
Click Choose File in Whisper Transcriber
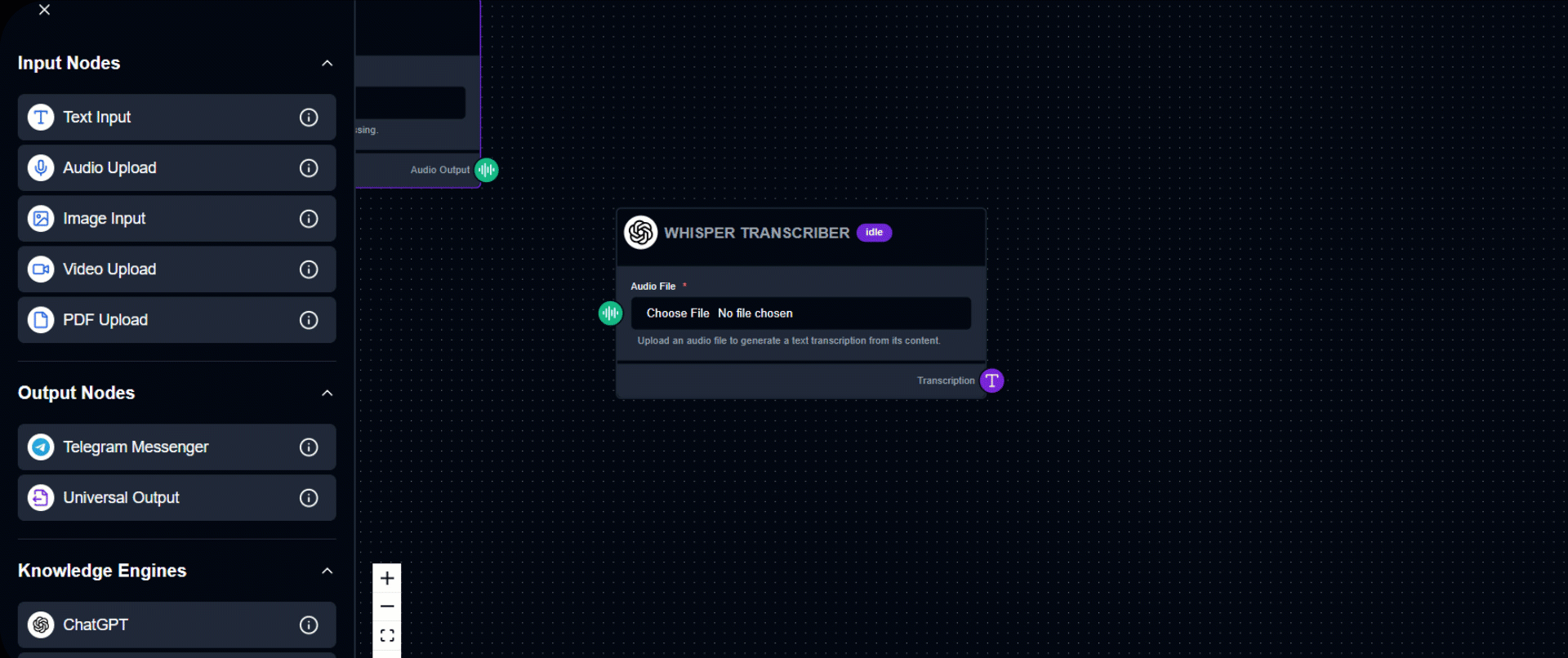pos(678,313)
